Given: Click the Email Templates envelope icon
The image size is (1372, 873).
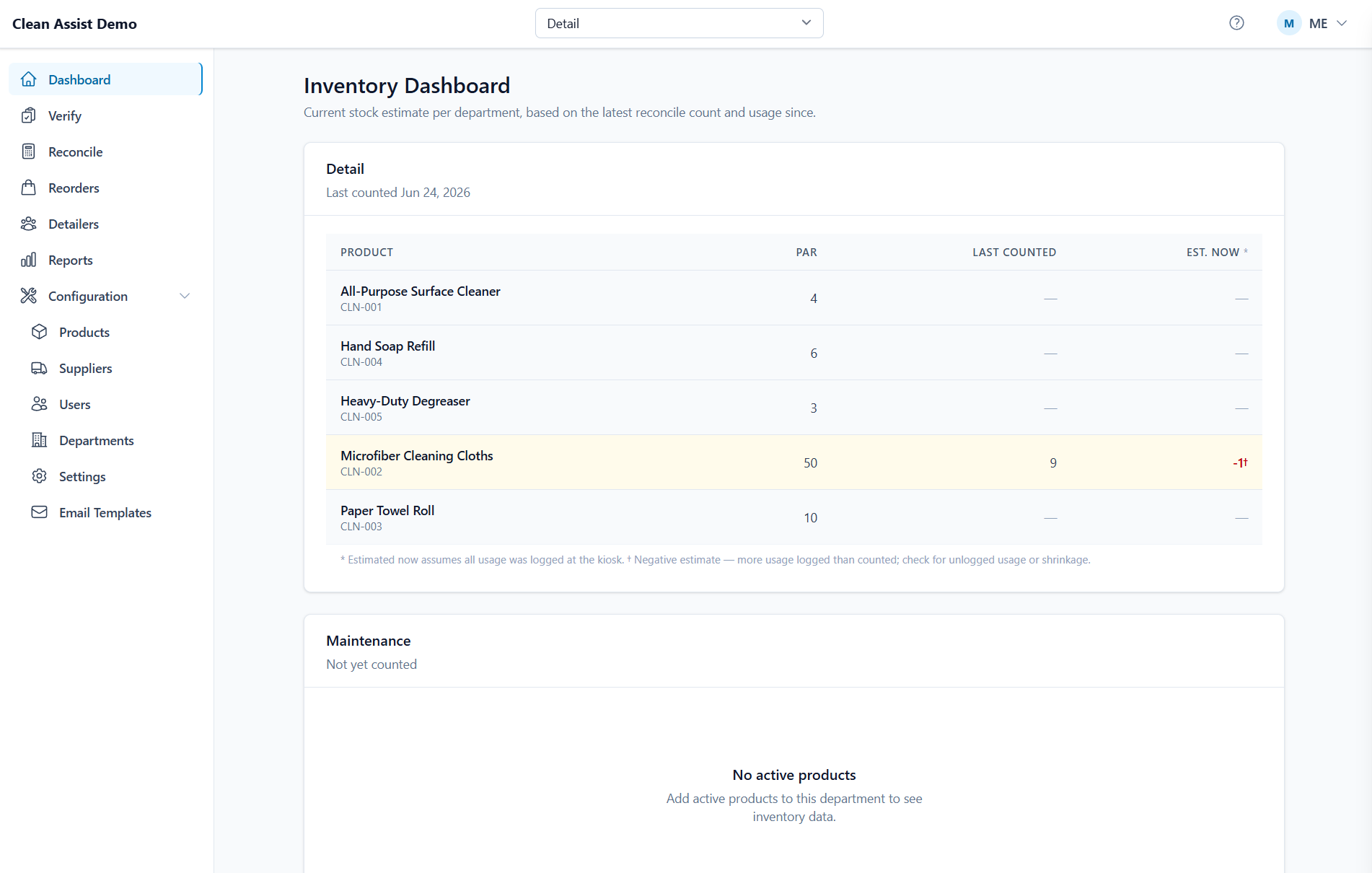Looking at the screenshot, I should point(40,512).
